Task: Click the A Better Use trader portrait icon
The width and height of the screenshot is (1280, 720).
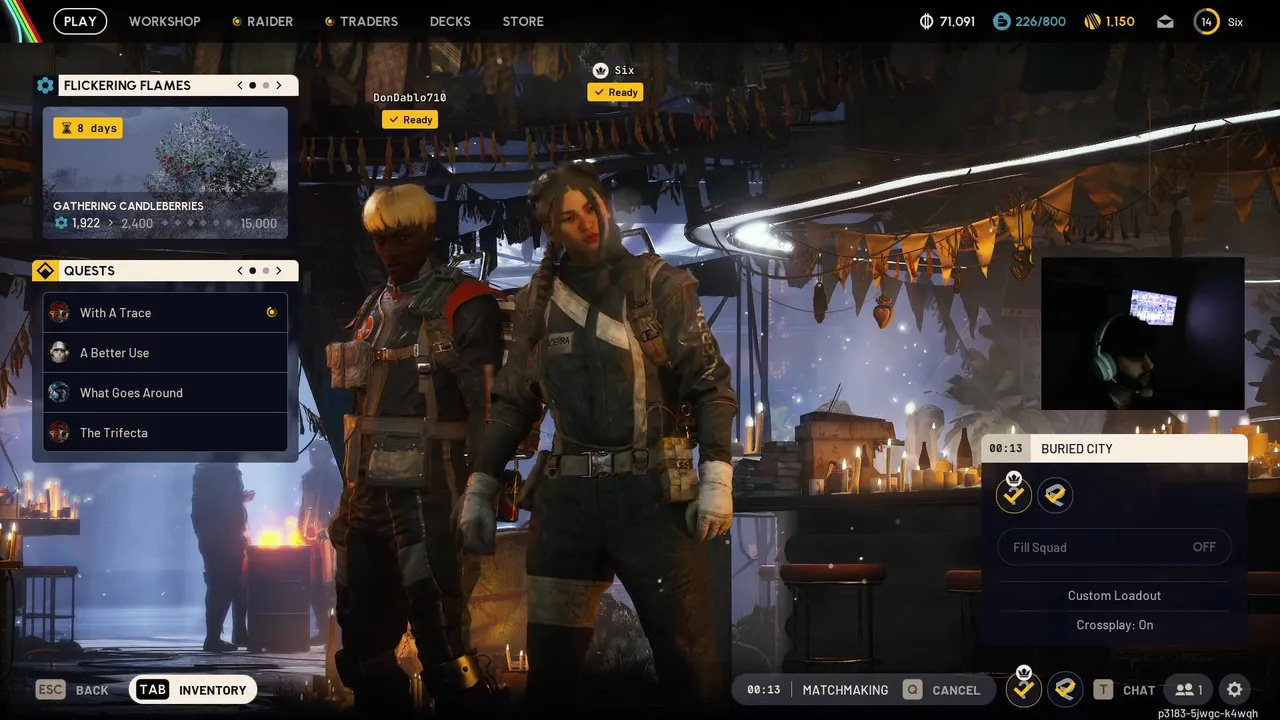Action: (x=59, y=352)
